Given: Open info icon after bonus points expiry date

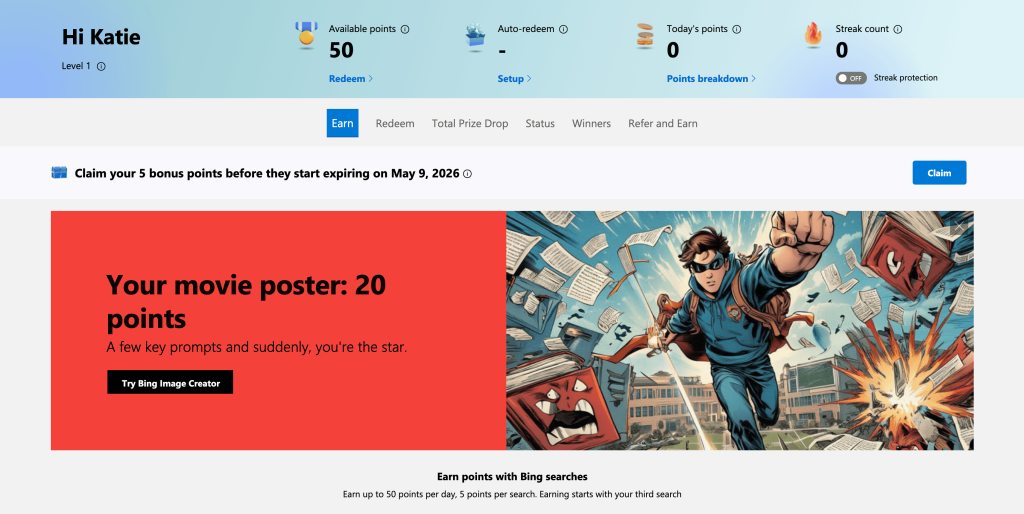Looking at the screenshot, I should pyautogui.click(x=468, y=174).
